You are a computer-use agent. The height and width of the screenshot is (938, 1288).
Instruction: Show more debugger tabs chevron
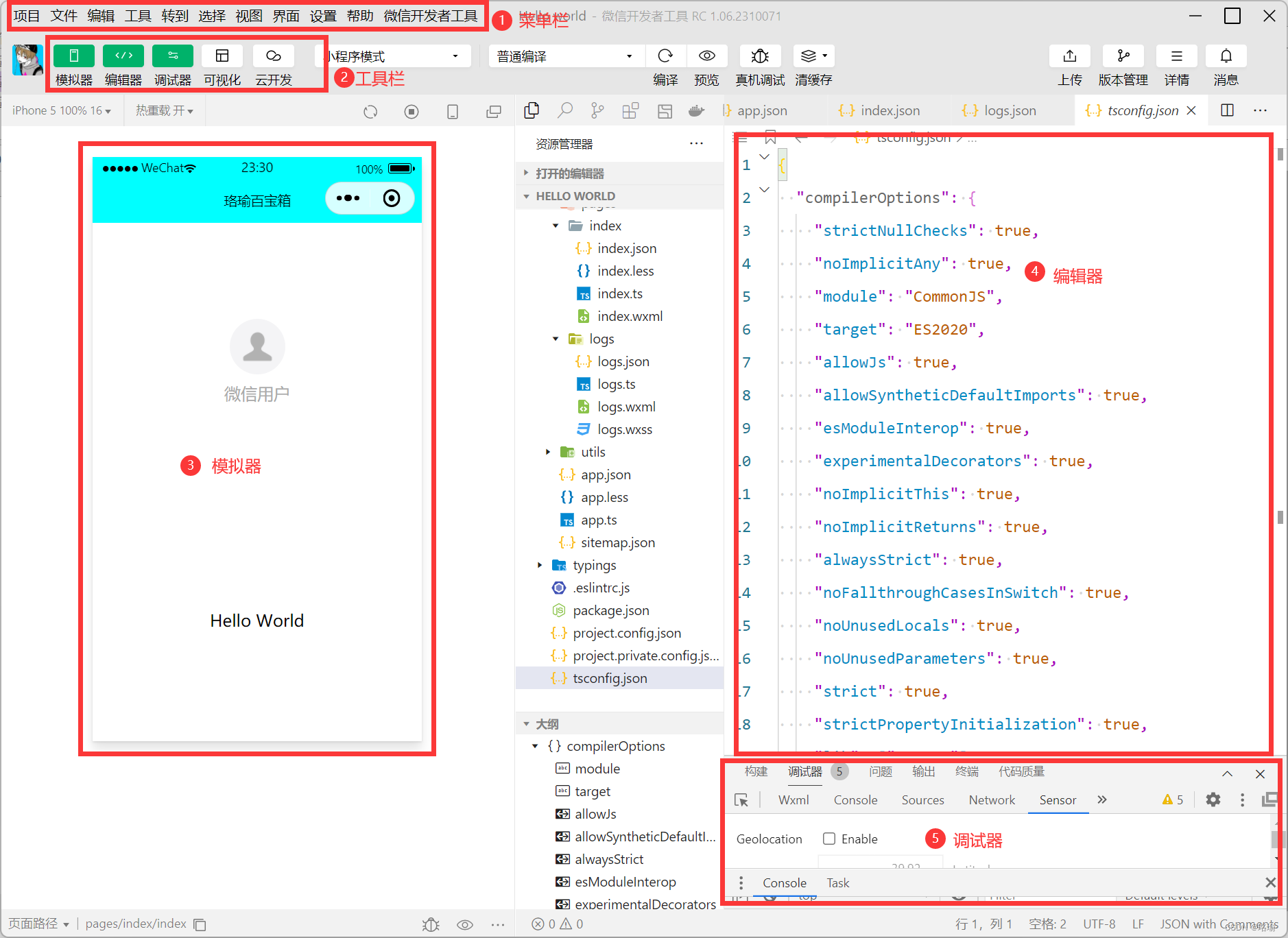[1102, 799]
